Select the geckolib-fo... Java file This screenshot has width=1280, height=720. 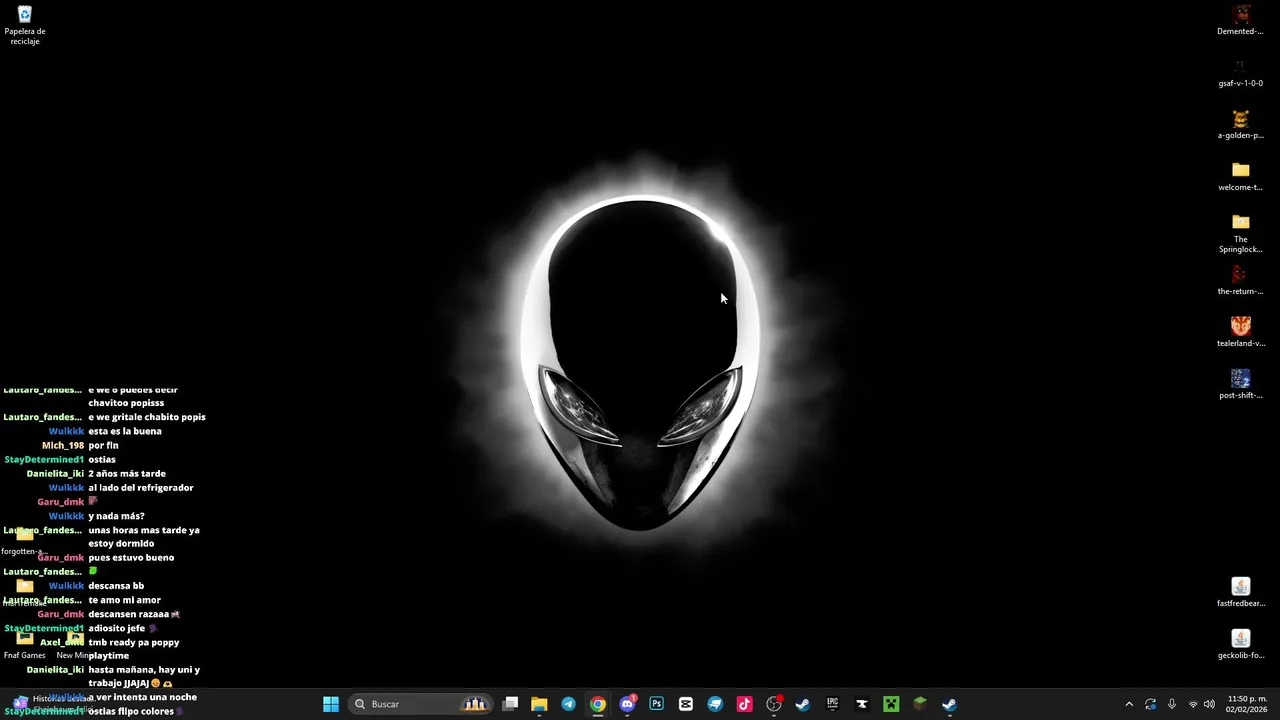tap(1240, 644)
